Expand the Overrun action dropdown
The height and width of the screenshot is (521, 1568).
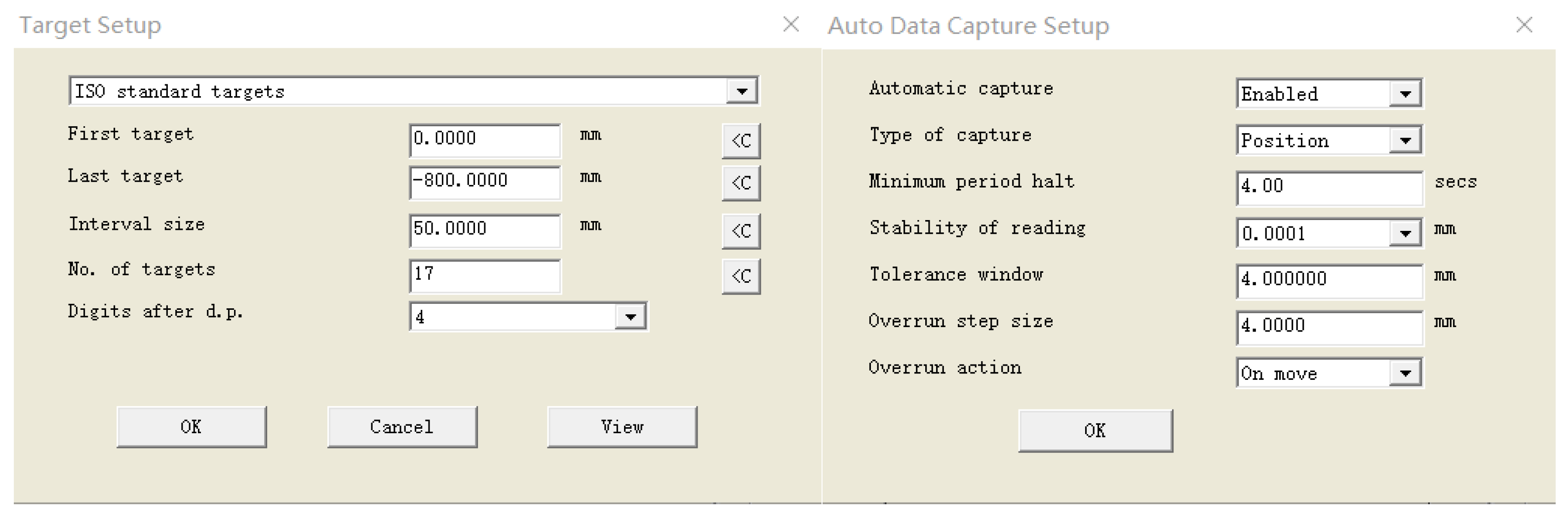click(x=1405, y=373)
